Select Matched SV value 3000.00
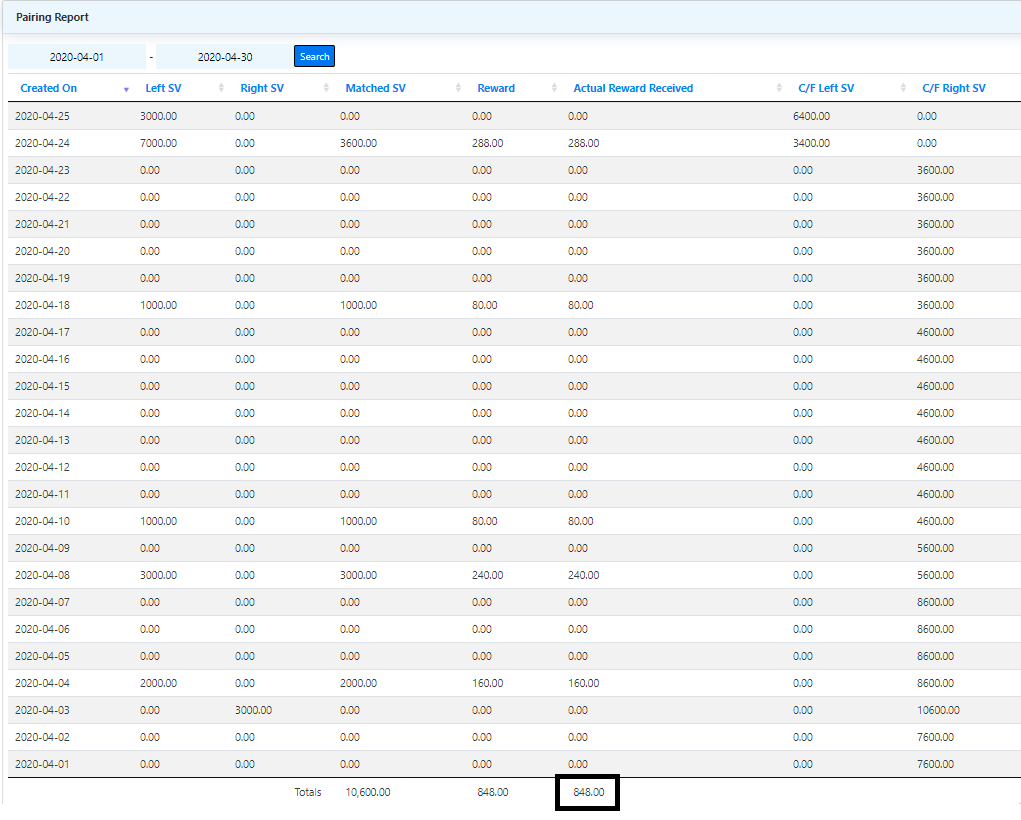This screenshot has width=1021, height=820. (358, 575)
